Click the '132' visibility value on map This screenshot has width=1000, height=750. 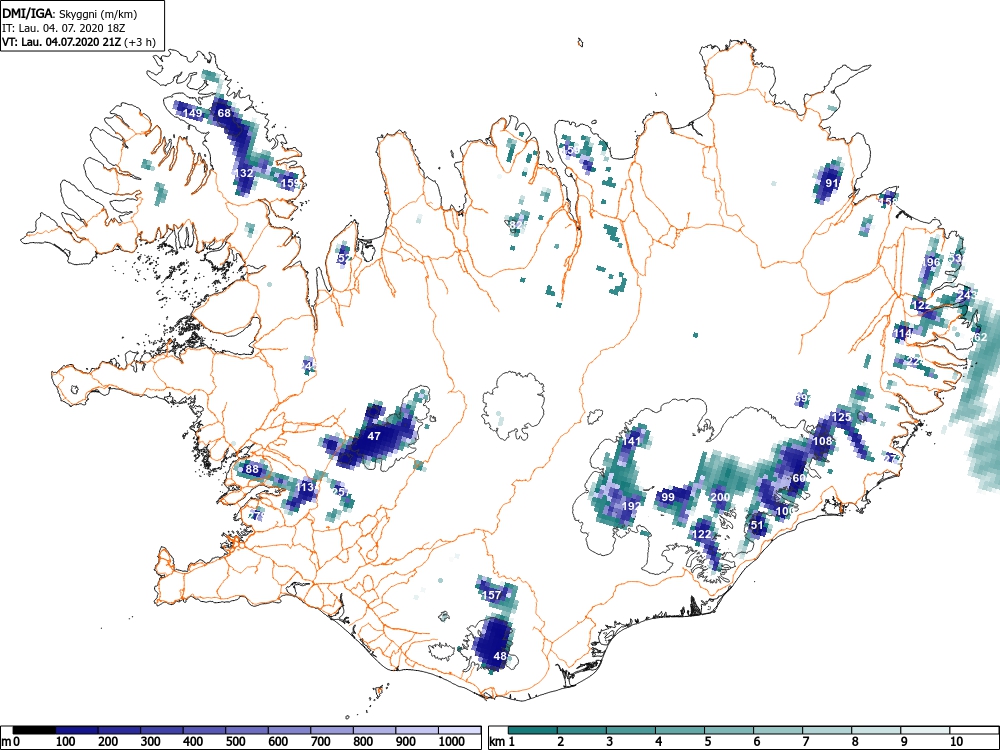click(x=244, y=173)
